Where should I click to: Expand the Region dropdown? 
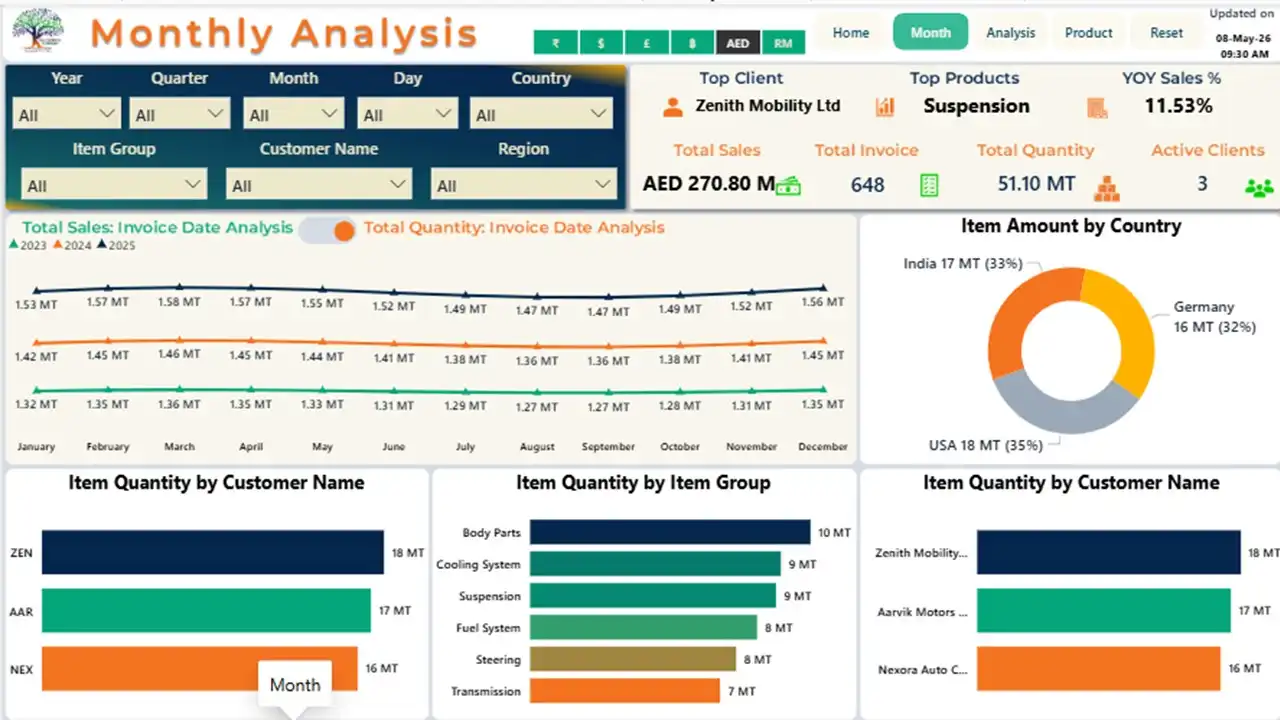click(x=524, y=184)
